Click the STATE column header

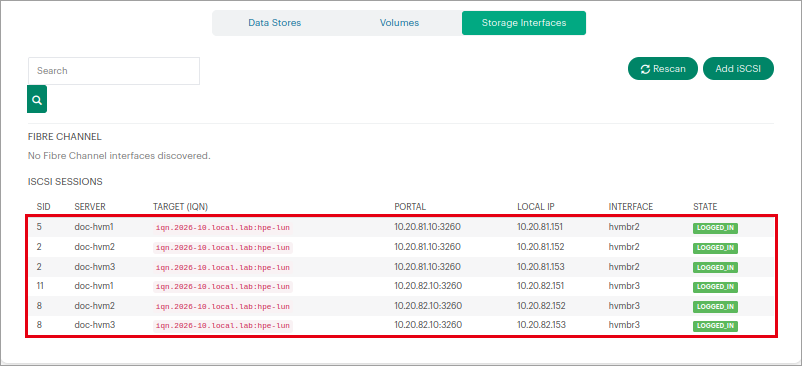click(x=705, y=207)
